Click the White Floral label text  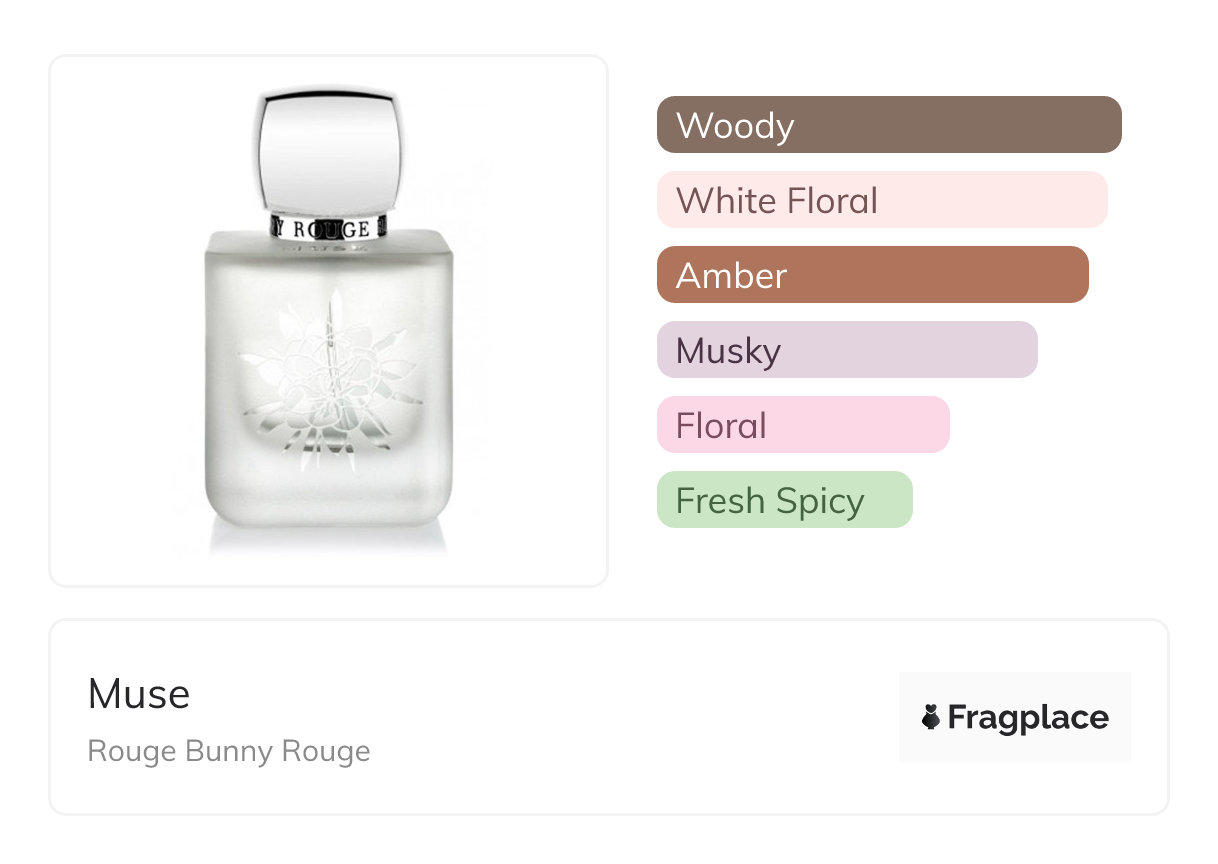[776, 201]
